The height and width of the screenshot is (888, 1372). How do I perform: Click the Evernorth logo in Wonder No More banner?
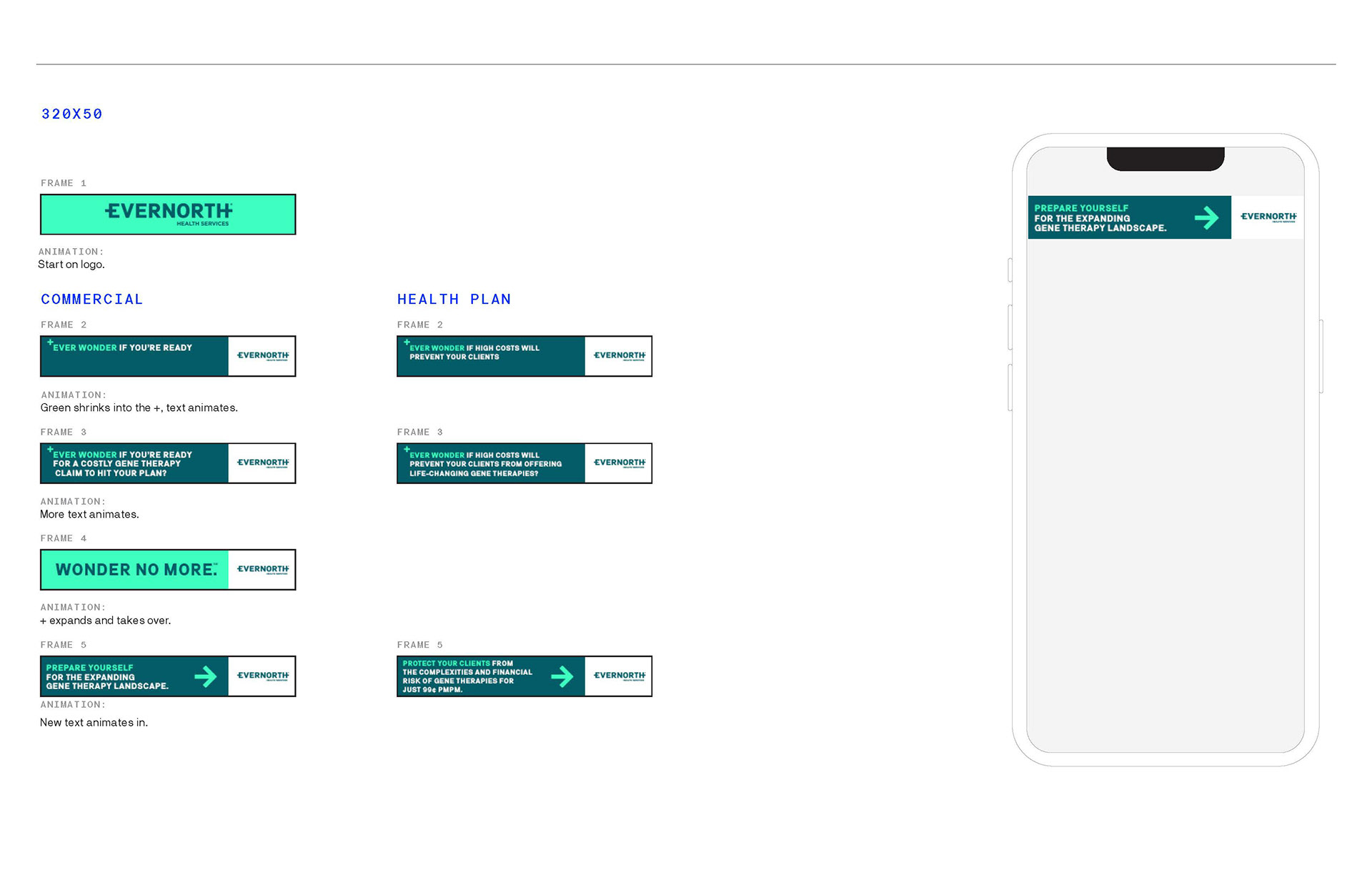coord(263,569)
